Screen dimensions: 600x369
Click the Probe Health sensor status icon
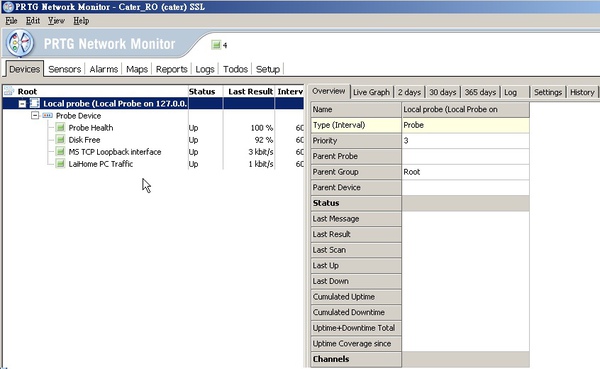click(x=60, y=127)
